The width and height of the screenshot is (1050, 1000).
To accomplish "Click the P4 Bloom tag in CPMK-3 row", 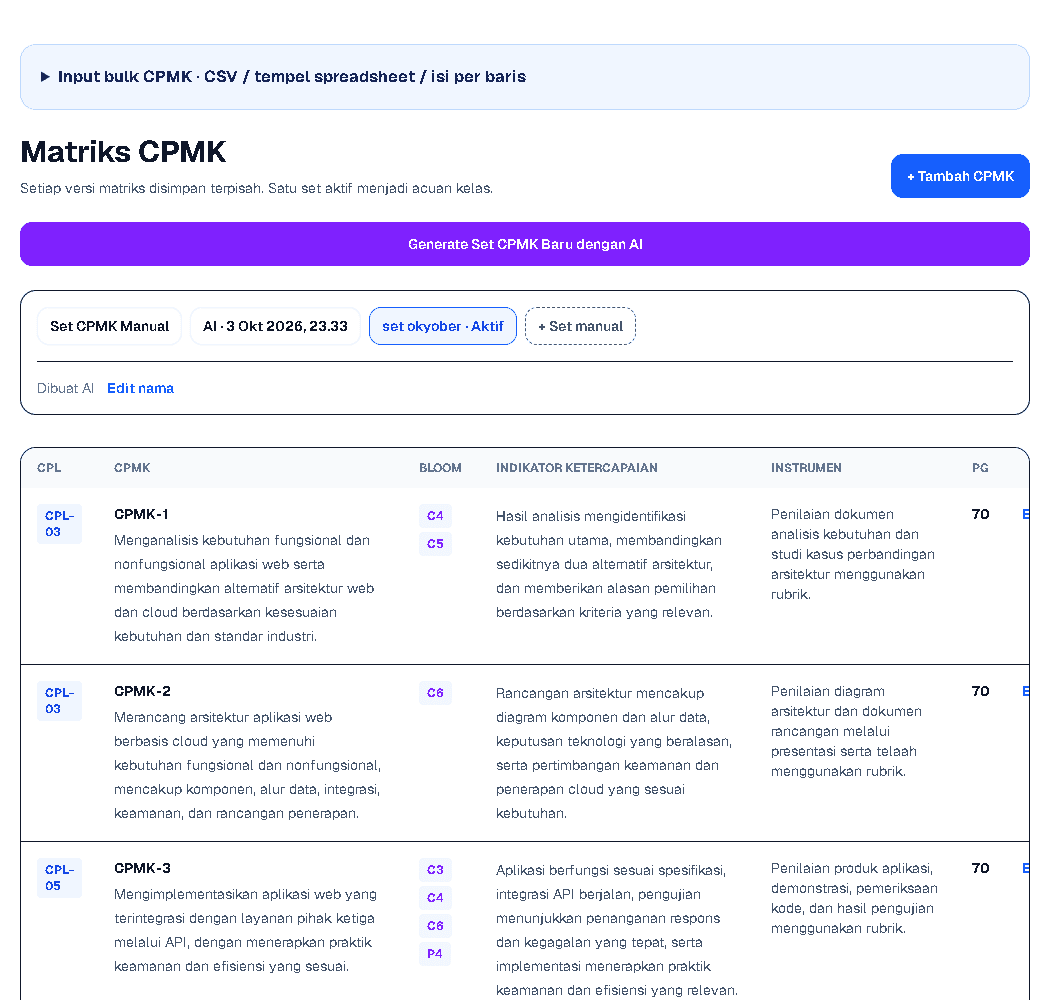I will pyautogui.click(x=435, y=954).
